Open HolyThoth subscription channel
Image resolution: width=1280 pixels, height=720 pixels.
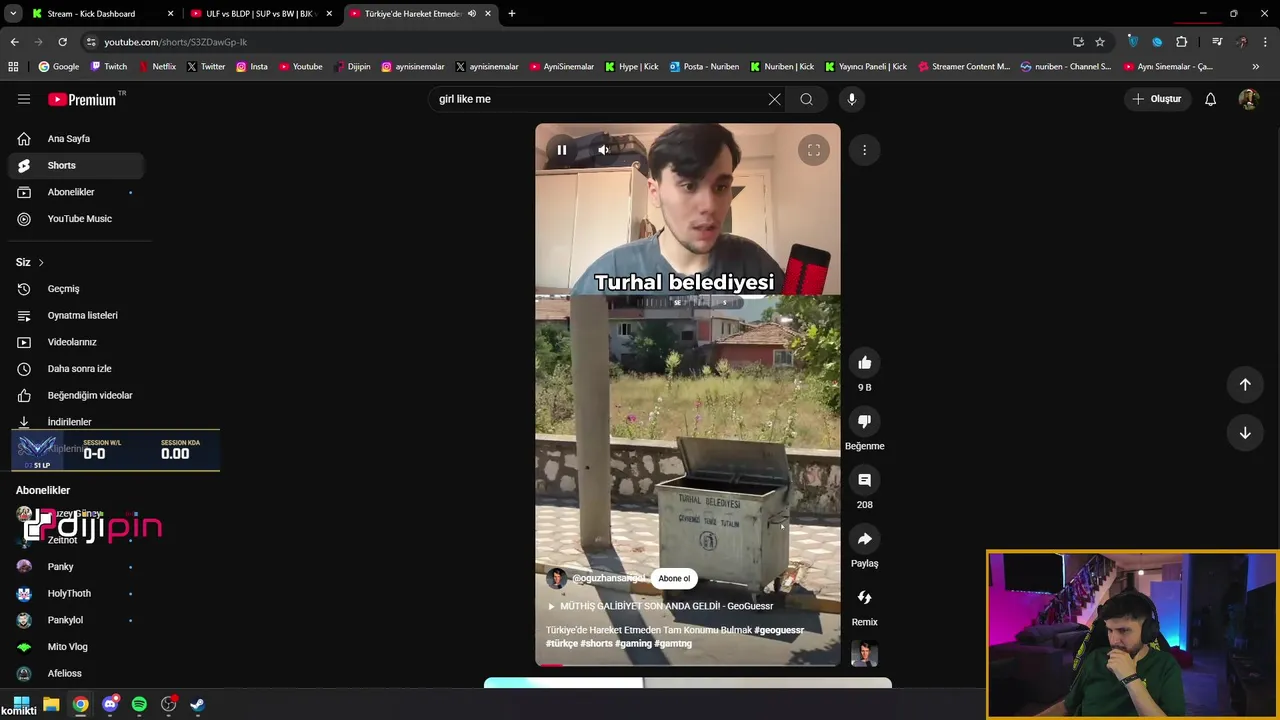point(76,593)
